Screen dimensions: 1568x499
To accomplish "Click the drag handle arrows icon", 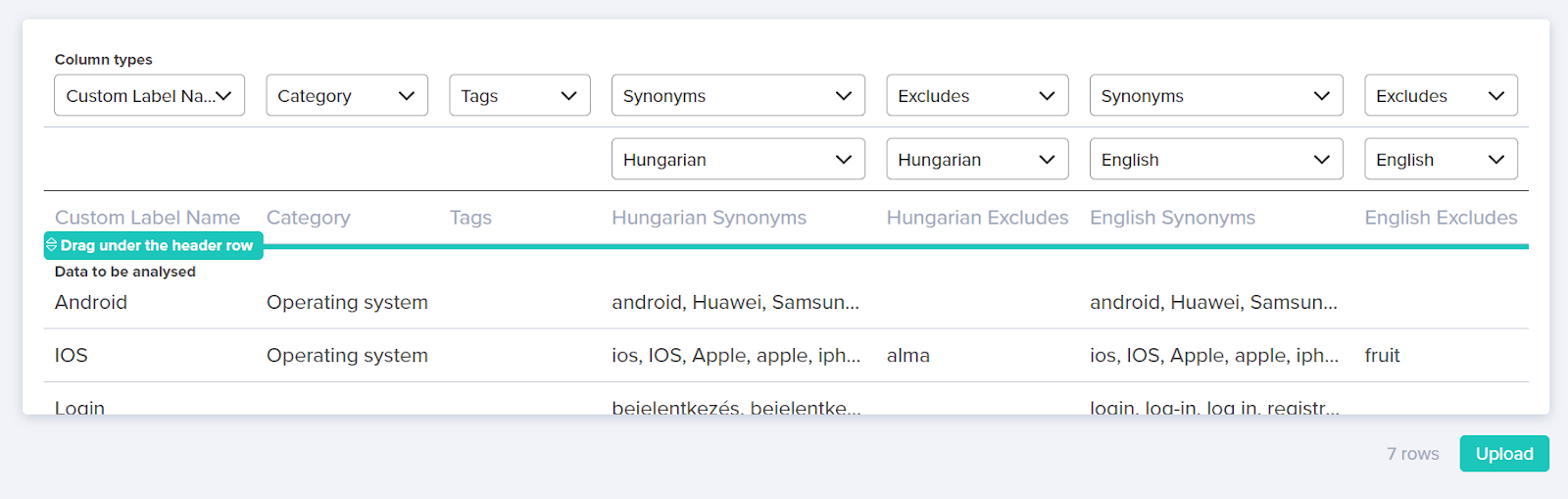I will (52, 244).
